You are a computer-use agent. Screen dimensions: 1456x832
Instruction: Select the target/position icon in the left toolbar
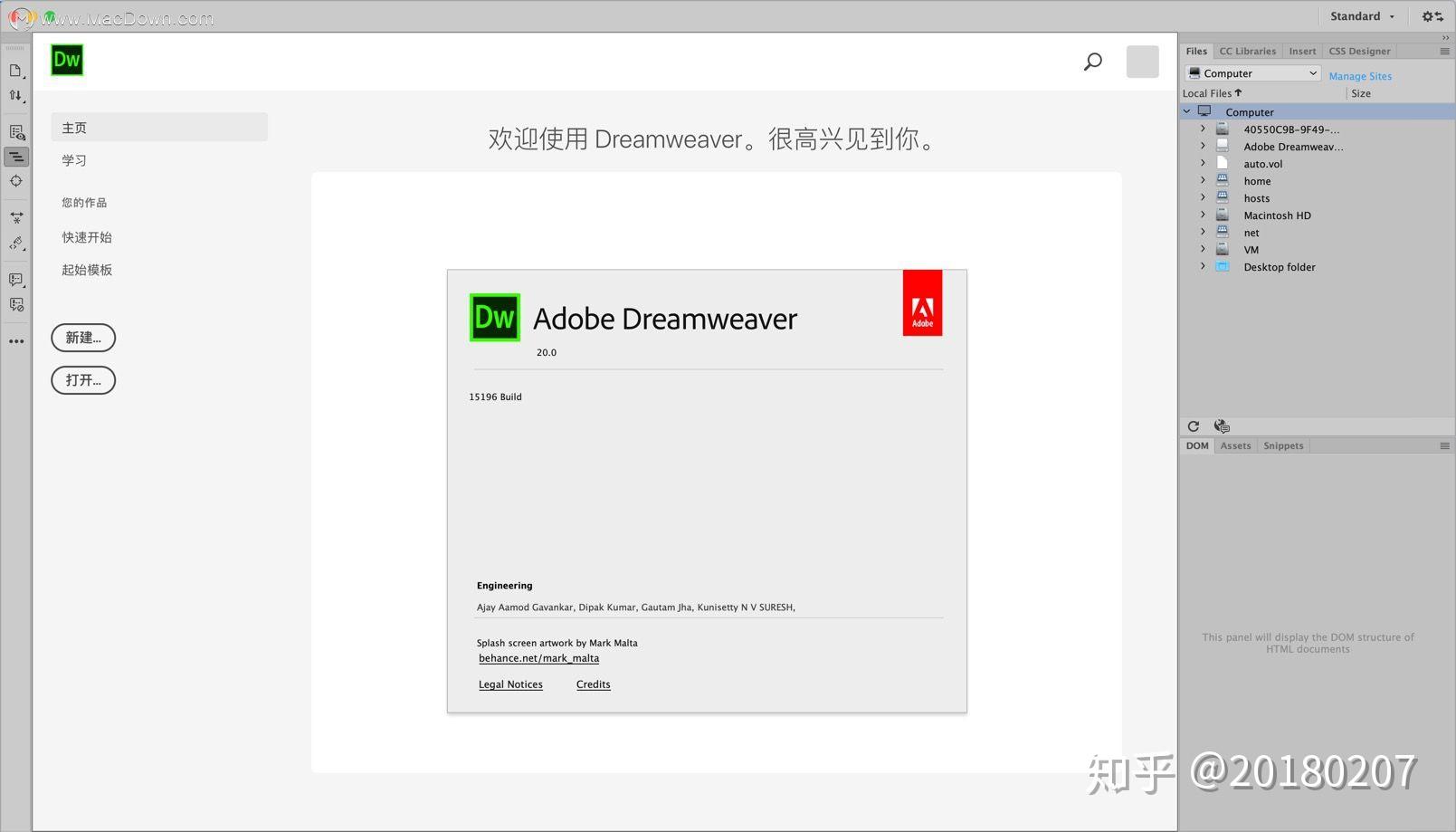coord(15,181)
